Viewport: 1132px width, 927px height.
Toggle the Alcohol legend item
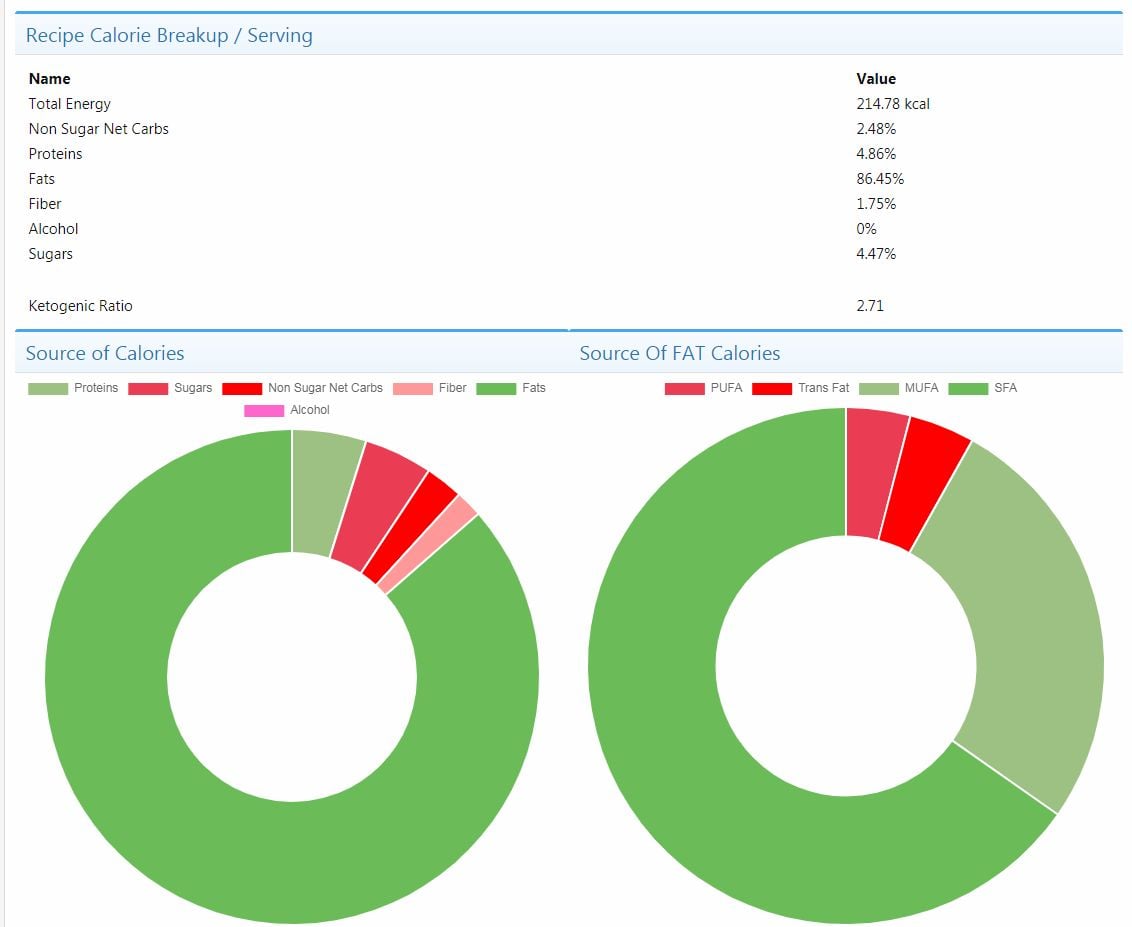(x=287, y=410)
